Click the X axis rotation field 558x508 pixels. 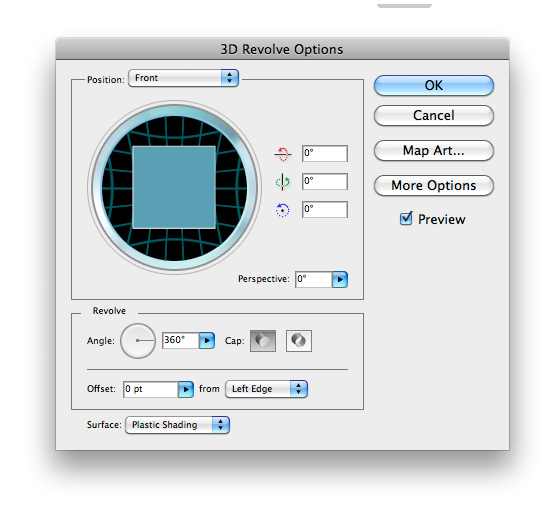tap(325, 153)
